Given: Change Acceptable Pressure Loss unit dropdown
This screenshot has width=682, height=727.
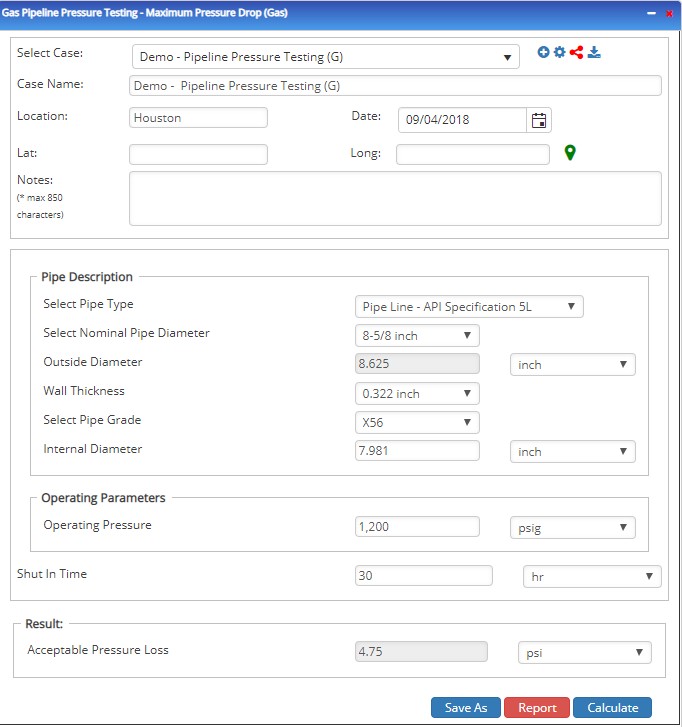Looking at the screenshot, I should click(x=585, y=652).
